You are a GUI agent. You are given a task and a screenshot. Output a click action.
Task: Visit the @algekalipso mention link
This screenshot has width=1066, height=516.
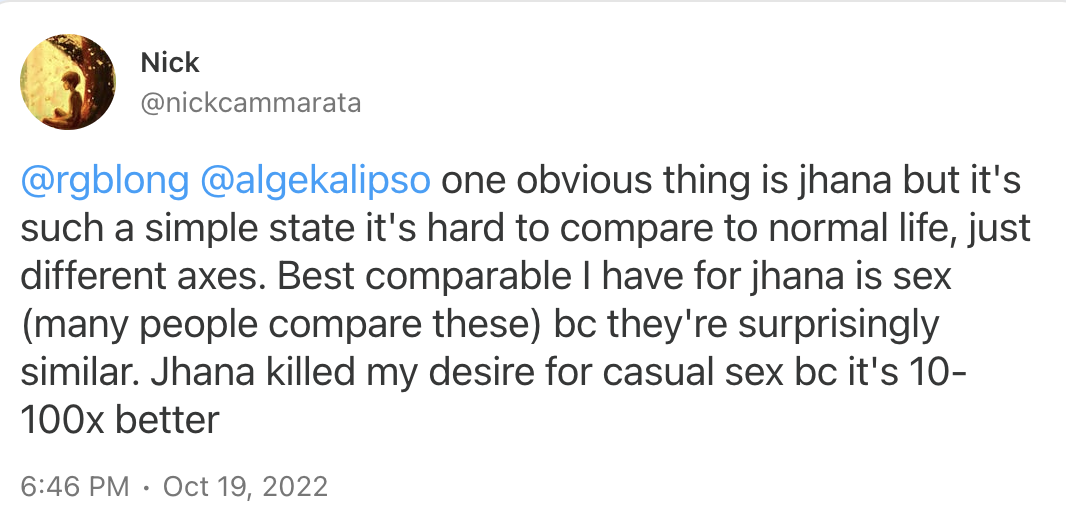pos(315,182)
